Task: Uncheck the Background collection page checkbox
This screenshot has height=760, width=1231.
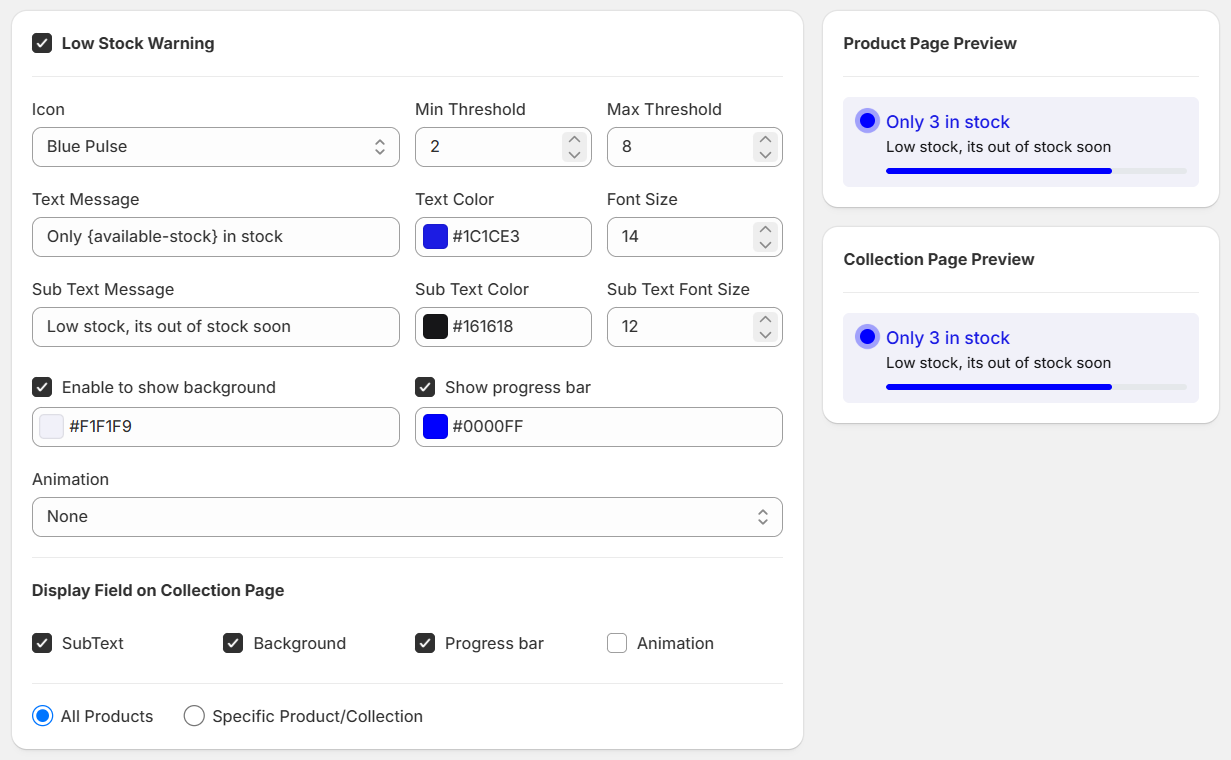Action: (x=233, y=643)
